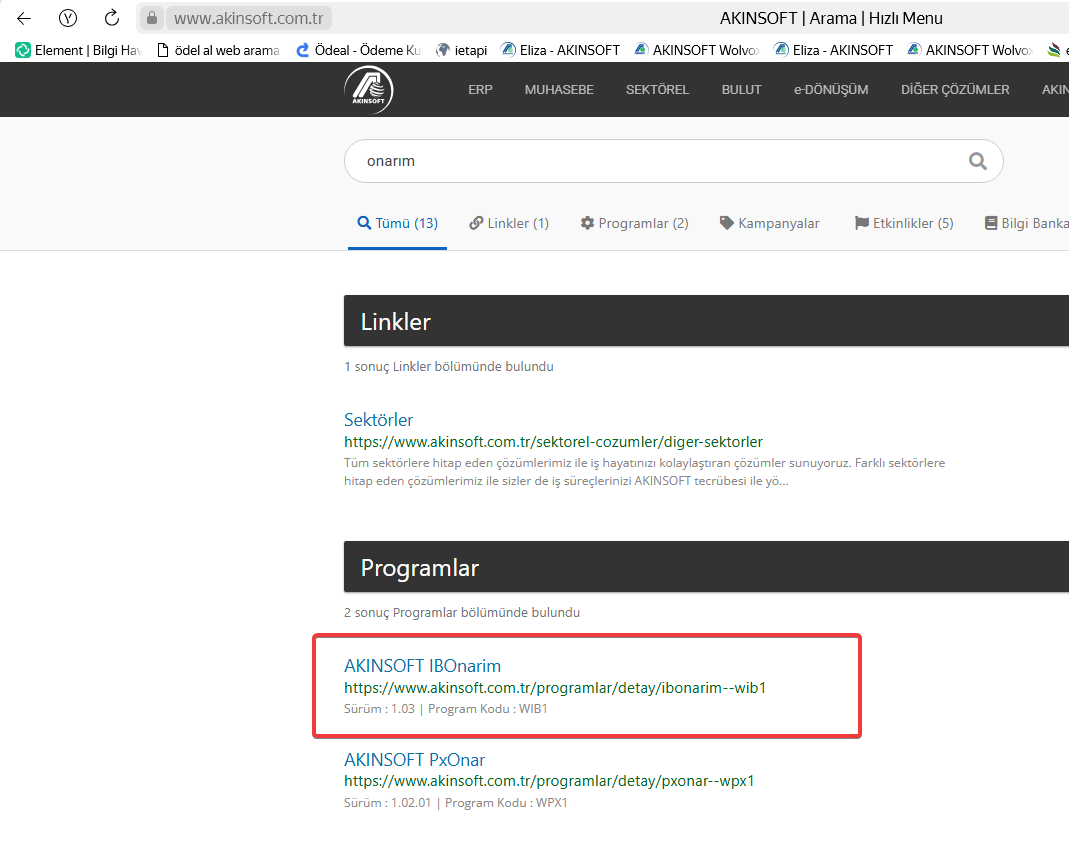
Task: Open the AKINSOFT PxOnar result
Action: (414, 759)
